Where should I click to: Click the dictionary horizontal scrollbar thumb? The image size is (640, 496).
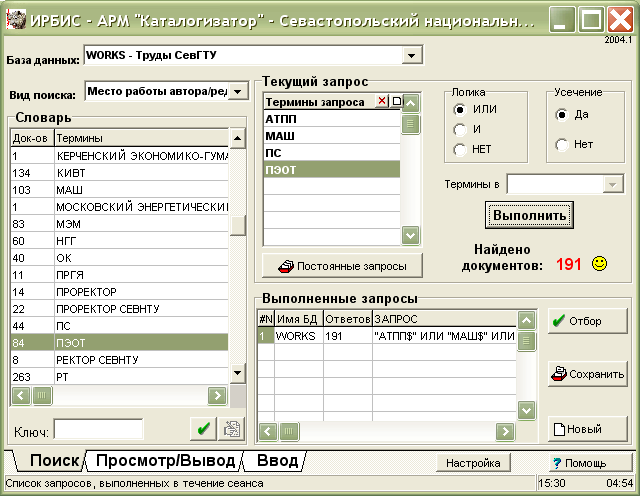42,395
